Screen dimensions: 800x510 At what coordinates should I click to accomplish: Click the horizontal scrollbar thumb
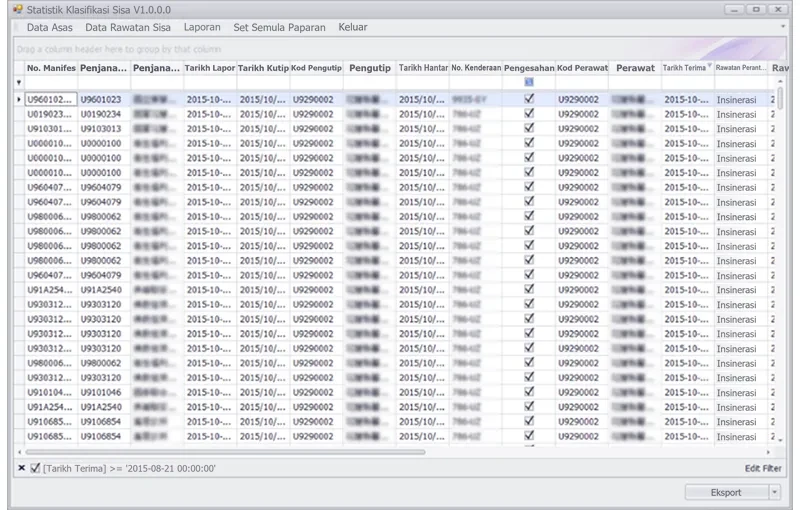pyautogui.click(x=225, y=452)
